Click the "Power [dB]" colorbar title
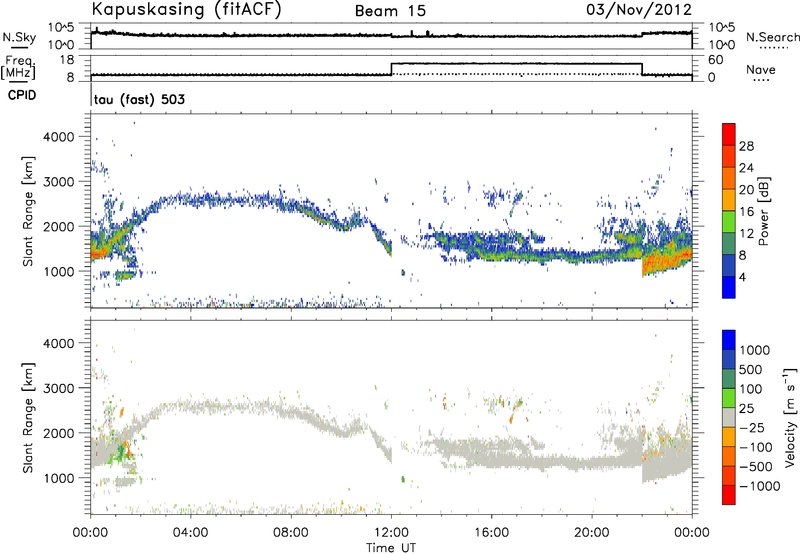The width and height of the screenshot is (800, 554). coord(763,211)
